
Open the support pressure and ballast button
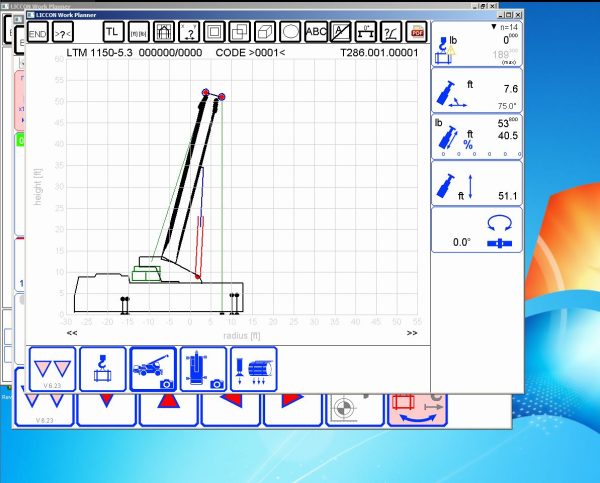tap(254, 369)
